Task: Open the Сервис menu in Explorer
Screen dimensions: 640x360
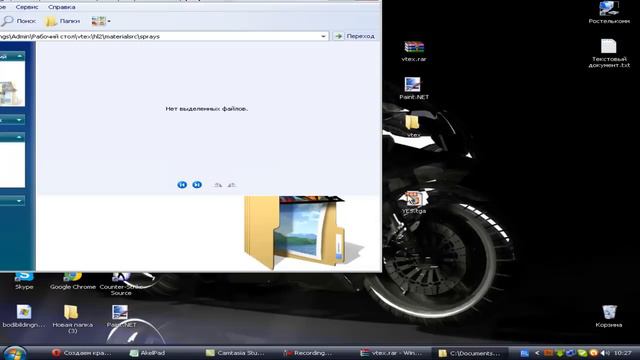Action: (x=27, y=7)
